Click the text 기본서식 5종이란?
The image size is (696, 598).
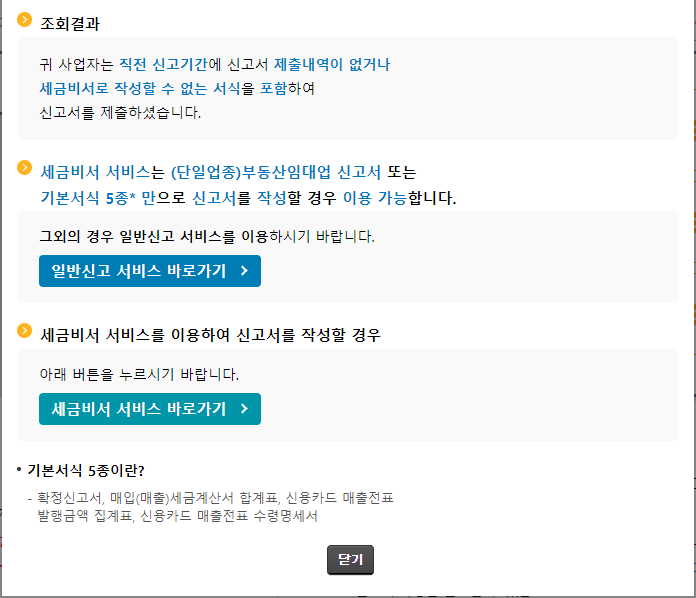(86, 471)
